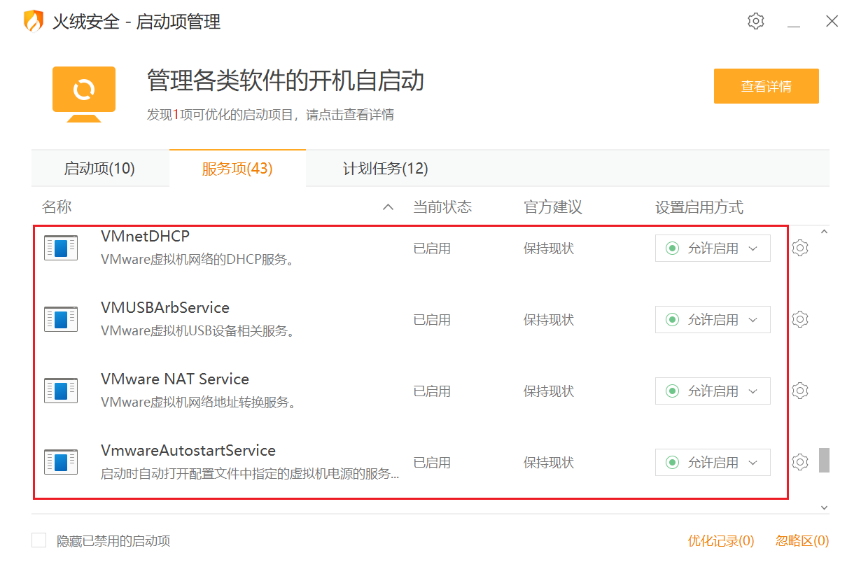
Task: Click the VMnetDHCP service icon
Action: (x=61, y=248)
